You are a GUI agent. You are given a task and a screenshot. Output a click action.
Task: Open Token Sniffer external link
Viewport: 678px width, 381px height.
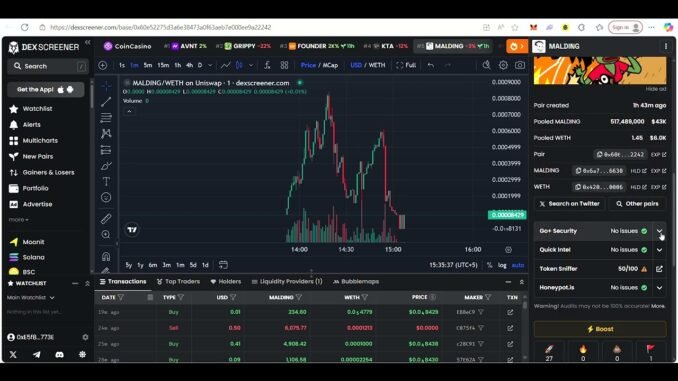coord(659,269)
